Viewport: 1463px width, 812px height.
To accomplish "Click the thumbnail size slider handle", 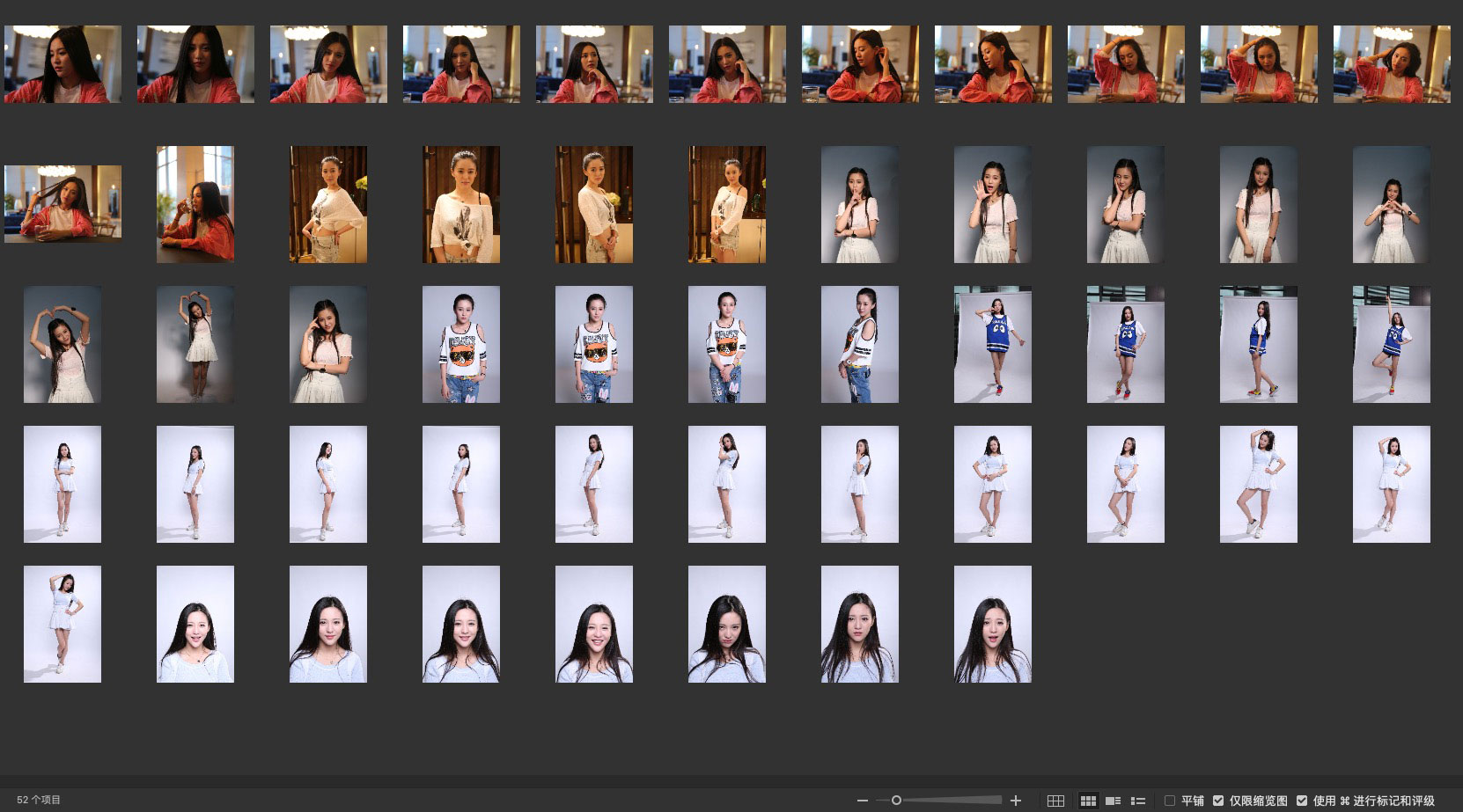I will [896, 801].
